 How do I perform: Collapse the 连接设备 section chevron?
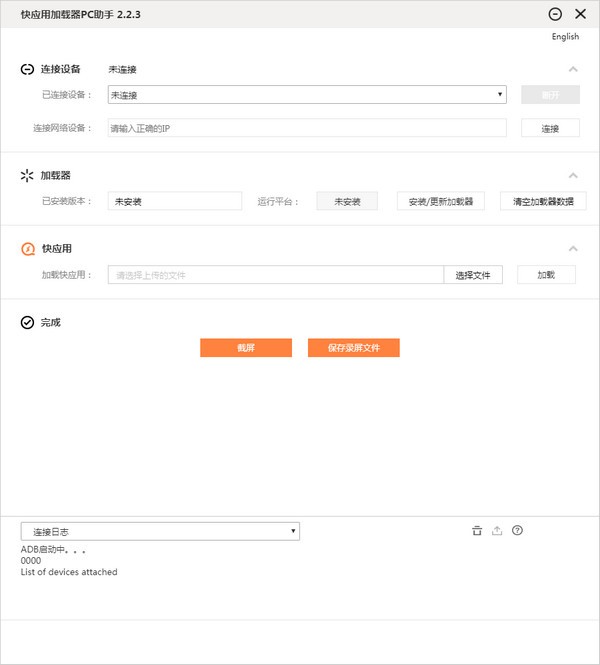(x=573, y=70)
